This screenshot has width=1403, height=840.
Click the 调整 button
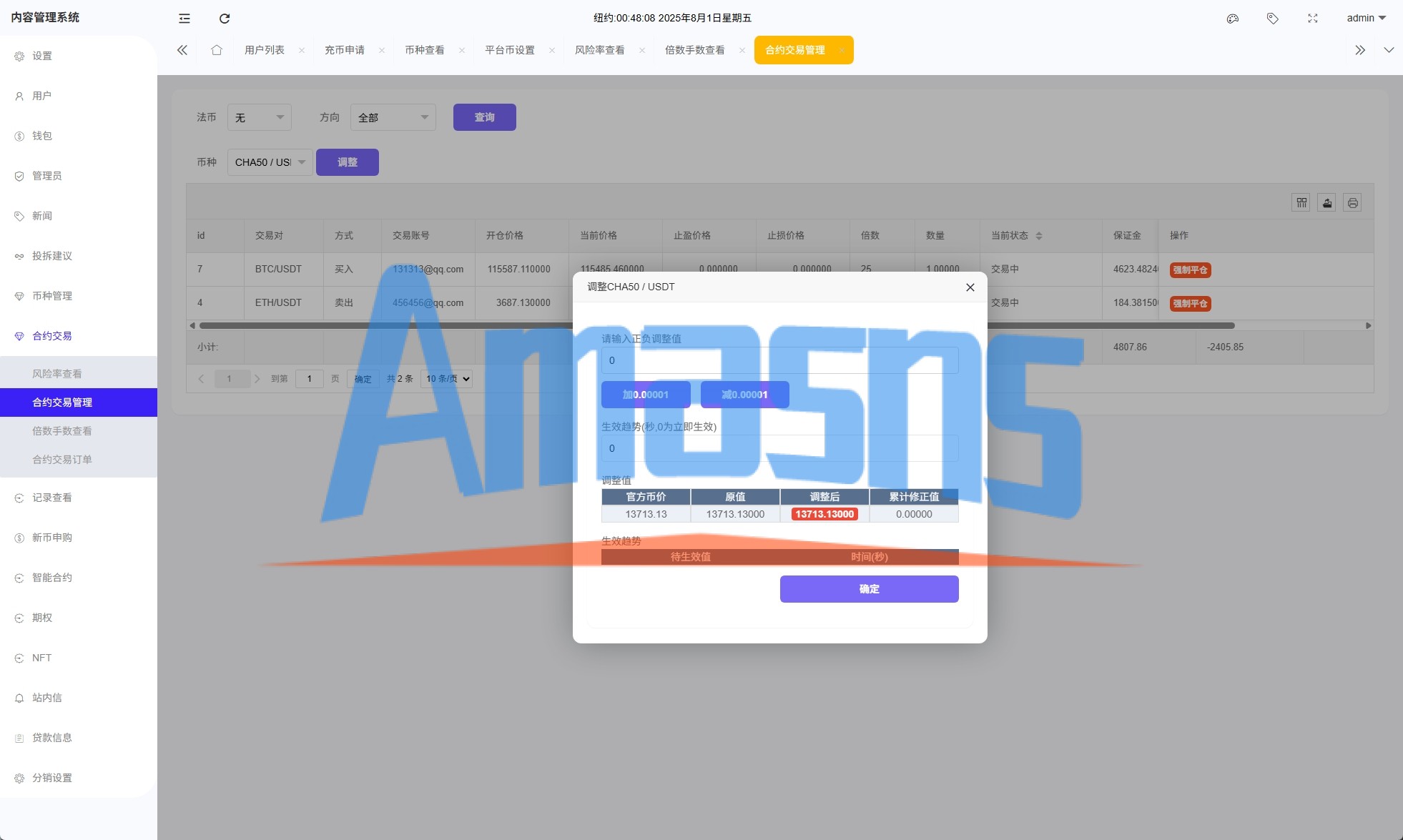click(x=348, y=162)
